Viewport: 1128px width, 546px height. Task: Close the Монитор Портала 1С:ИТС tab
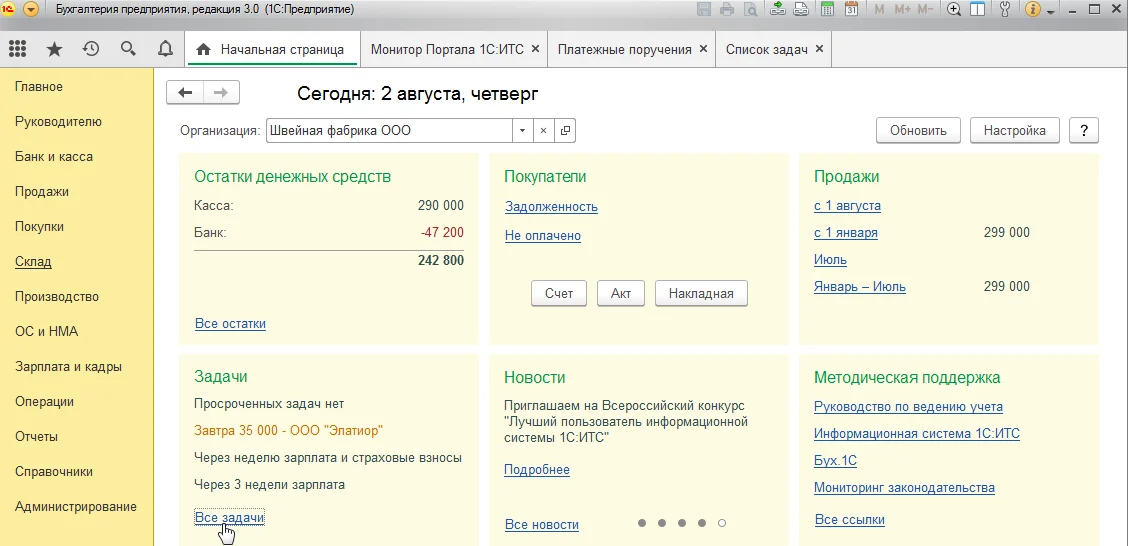535,49
